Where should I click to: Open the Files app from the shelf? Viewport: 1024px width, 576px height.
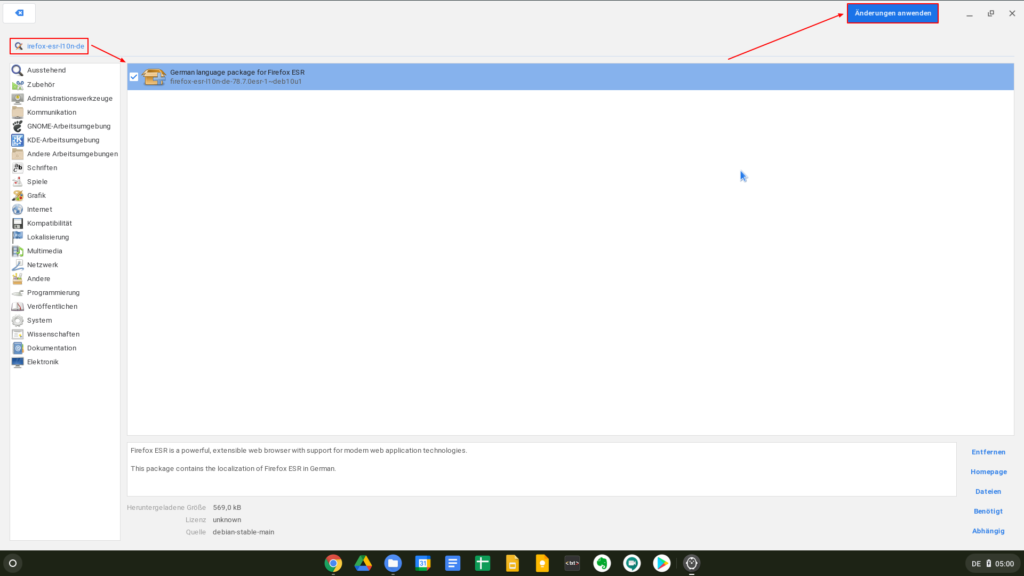point(393,563)
